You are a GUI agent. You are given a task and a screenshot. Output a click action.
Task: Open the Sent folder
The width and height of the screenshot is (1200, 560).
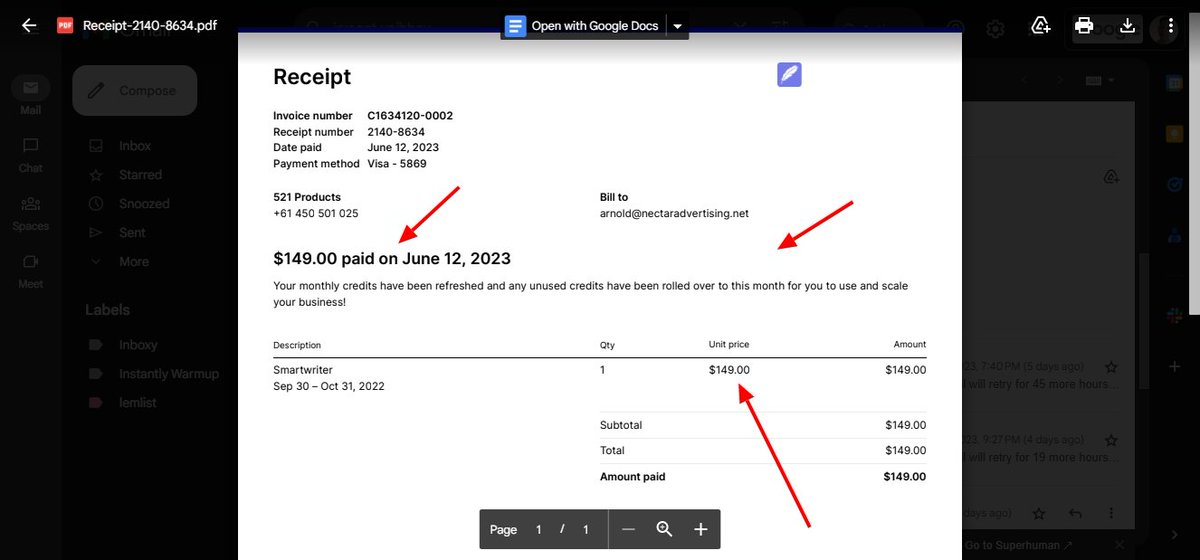[x=132, y=232]
